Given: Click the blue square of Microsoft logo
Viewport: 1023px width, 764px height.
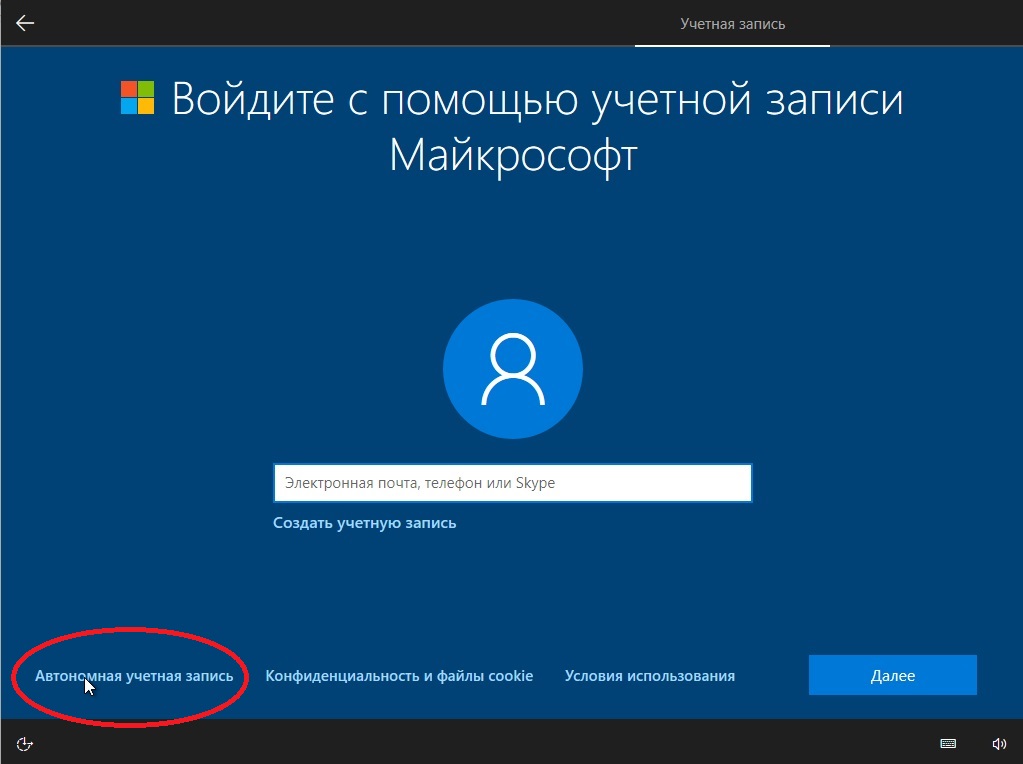Looking at the screenshot, I should 129,108.
